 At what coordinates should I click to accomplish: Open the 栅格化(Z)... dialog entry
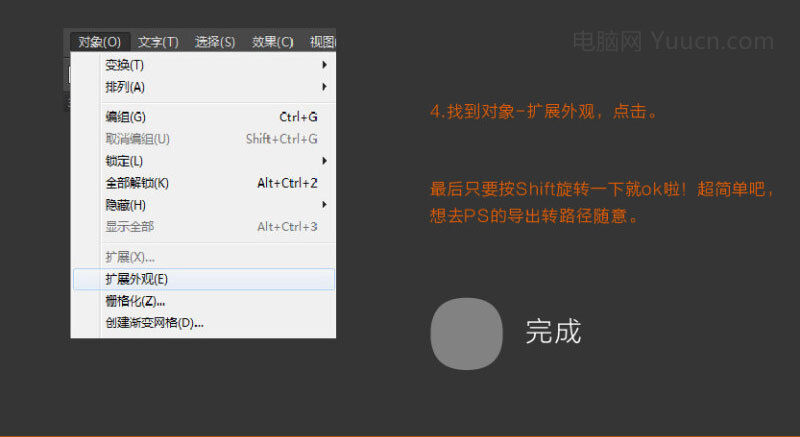[135, 301]
